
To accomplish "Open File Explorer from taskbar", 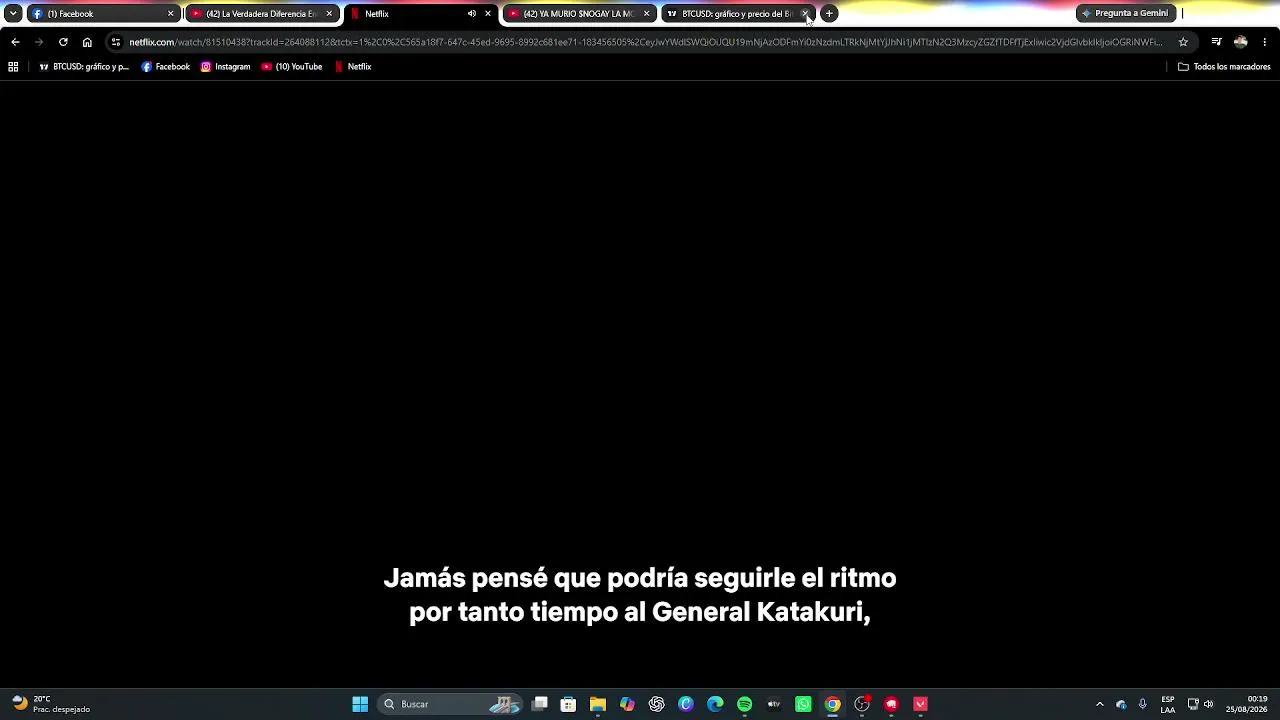I will (598, 704).
